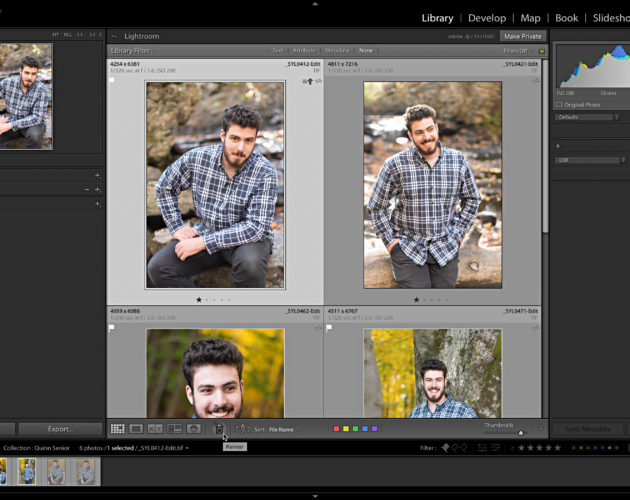Click the plus icon in the right panel
This screenshot has width=630, height=500.
click(x=558, y=146)
